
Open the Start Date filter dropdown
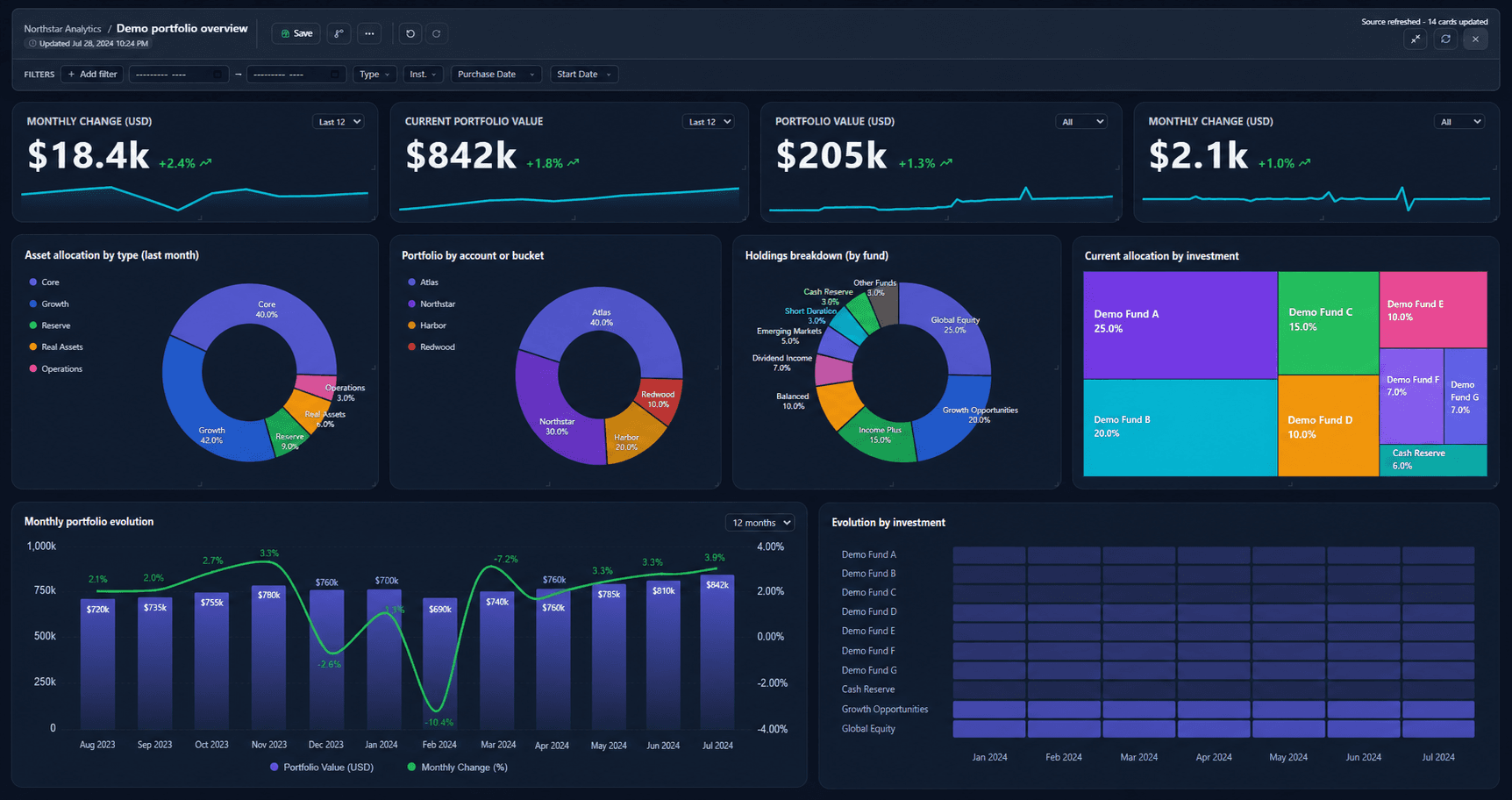(x=584, y=75)
